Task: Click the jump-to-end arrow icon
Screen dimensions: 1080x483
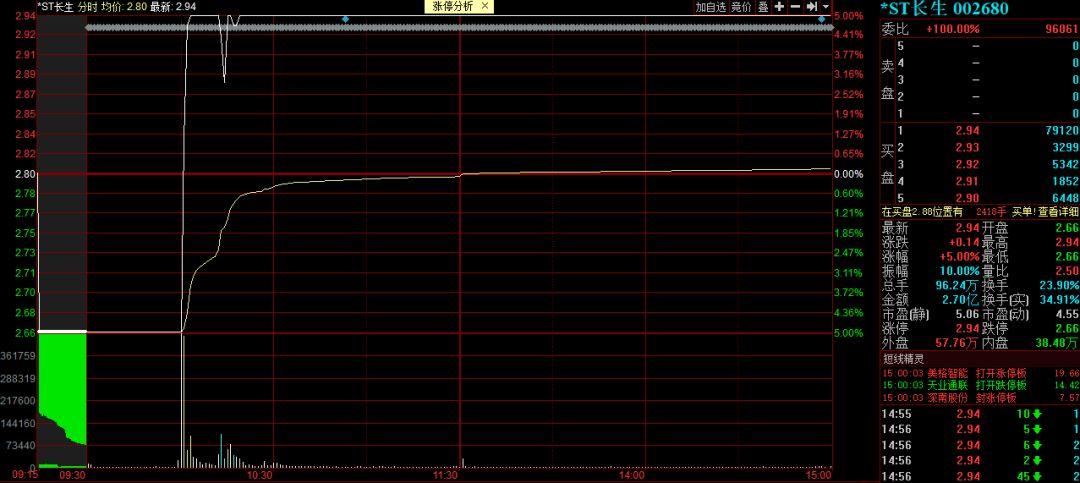Action: pos(811,6)
